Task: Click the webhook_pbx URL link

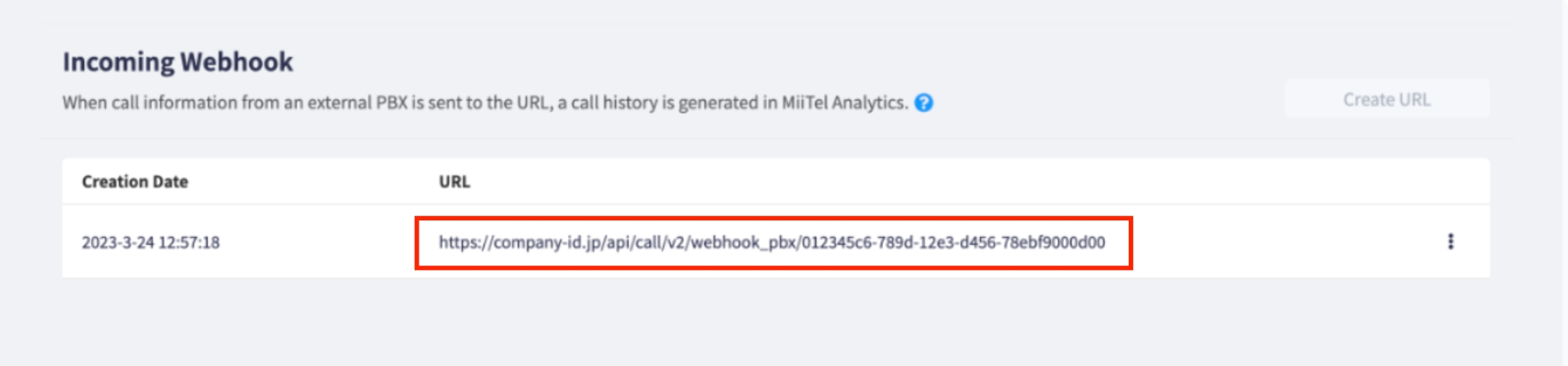Action: point(771,242)
